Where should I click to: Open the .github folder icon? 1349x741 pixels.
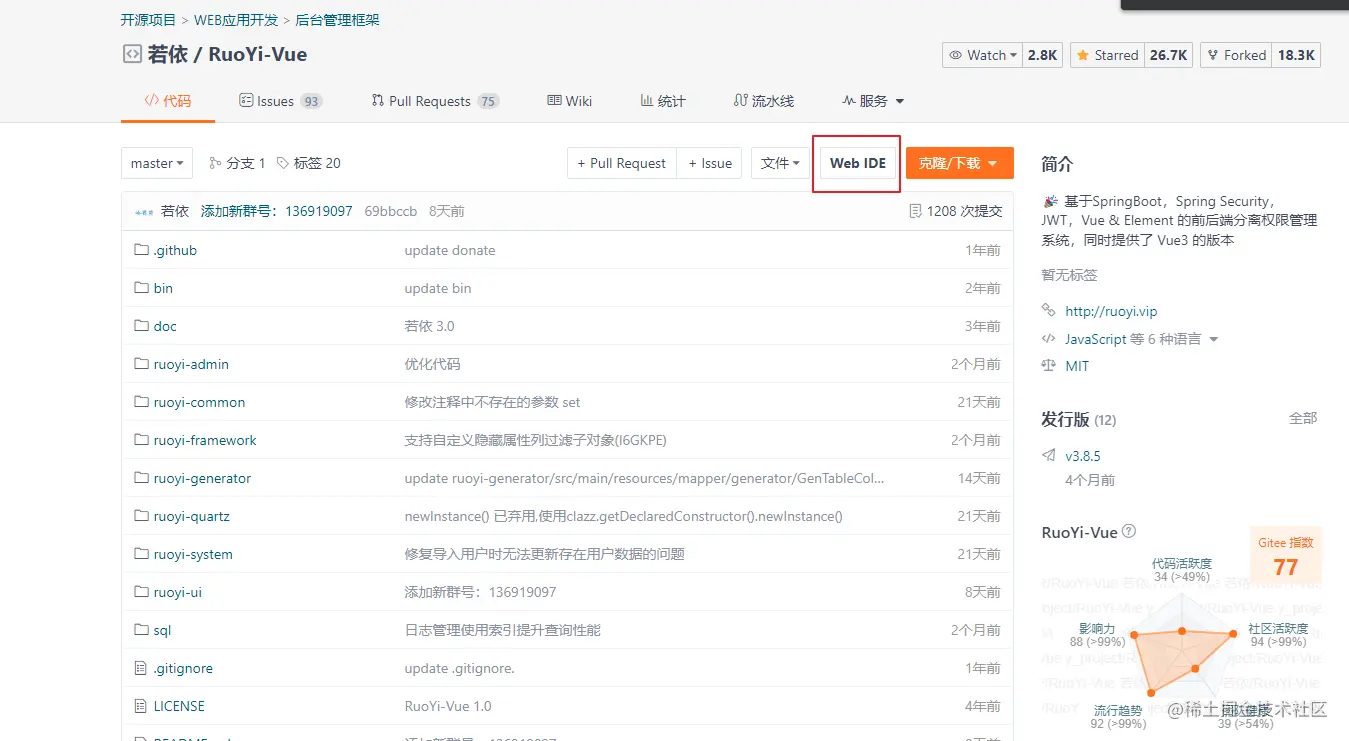141,250
